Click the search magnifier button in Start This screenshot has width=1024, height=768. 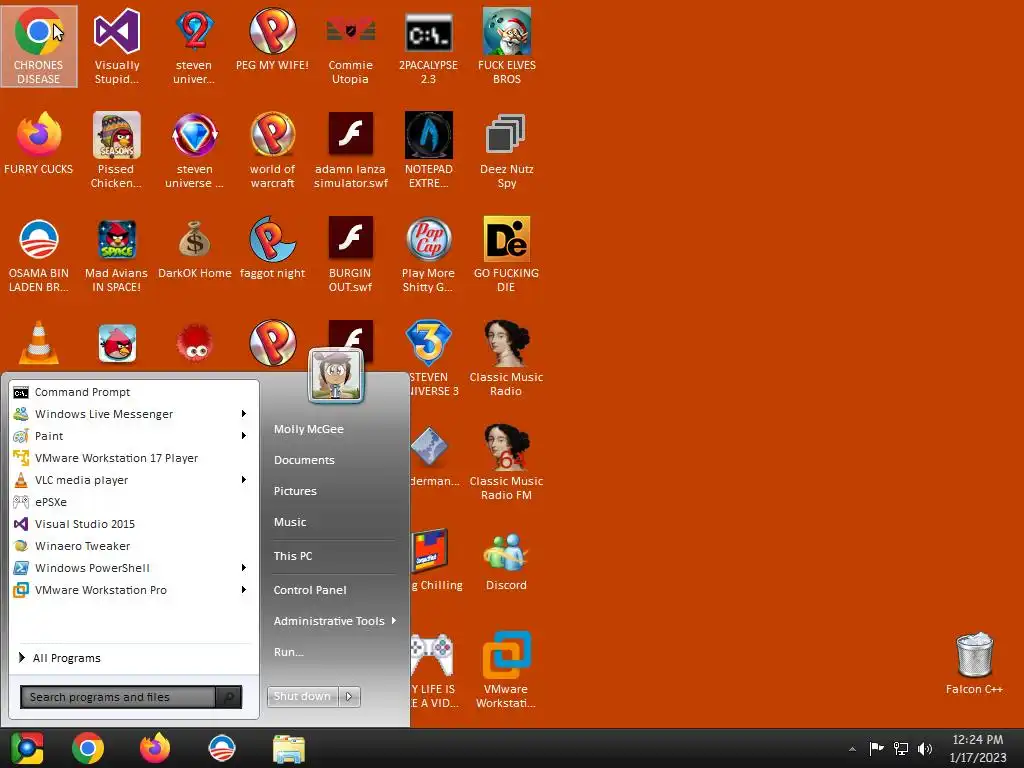[x=229, y=697]
